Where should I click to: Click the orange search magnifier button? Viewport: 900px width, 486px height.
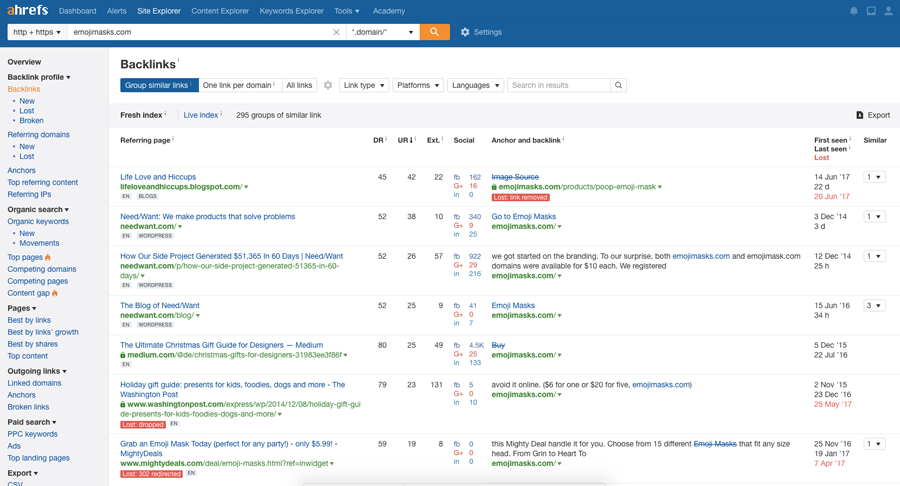[x=434, y=32]
